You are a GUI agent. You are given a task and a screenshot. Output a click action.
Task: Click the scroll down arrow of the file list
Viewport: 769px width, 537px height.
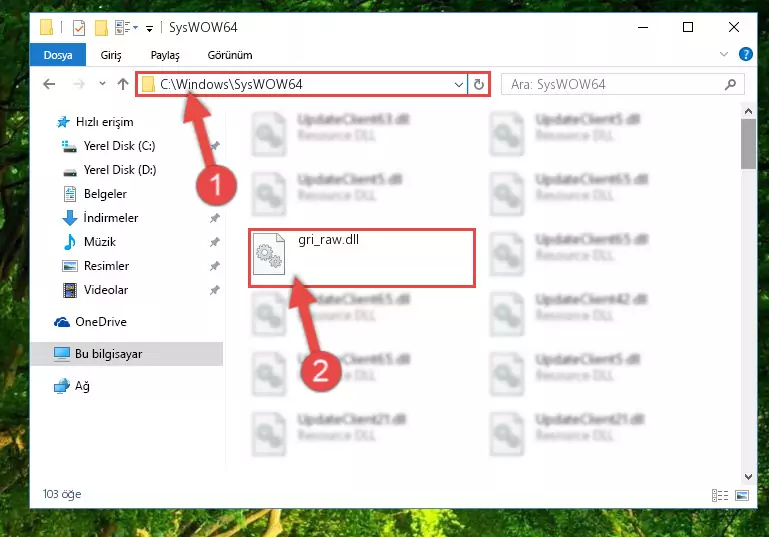[748, 476]
